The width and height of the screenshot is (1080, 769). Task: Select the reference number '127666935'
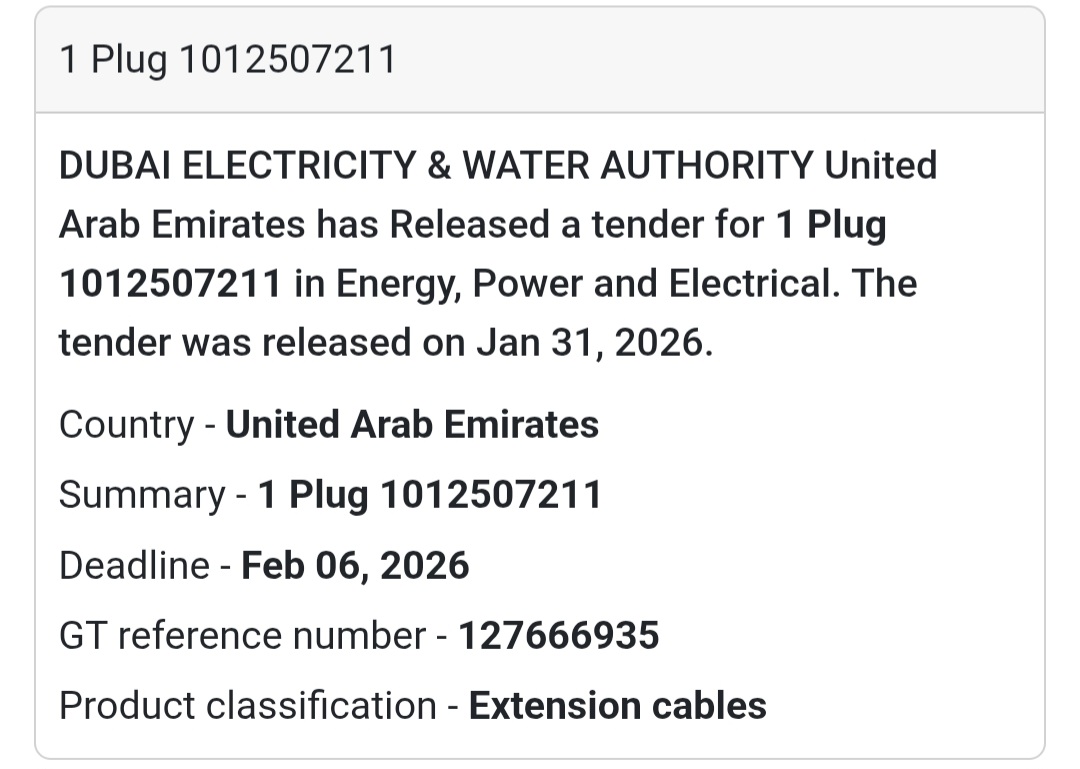pos(559,636)
